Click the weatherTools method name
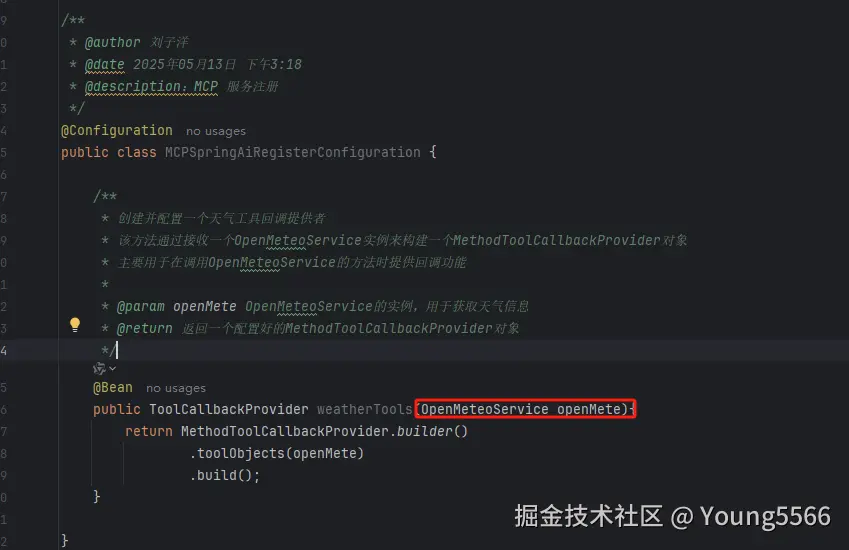Viewport: 849px width, 550px height. (364, 409)
